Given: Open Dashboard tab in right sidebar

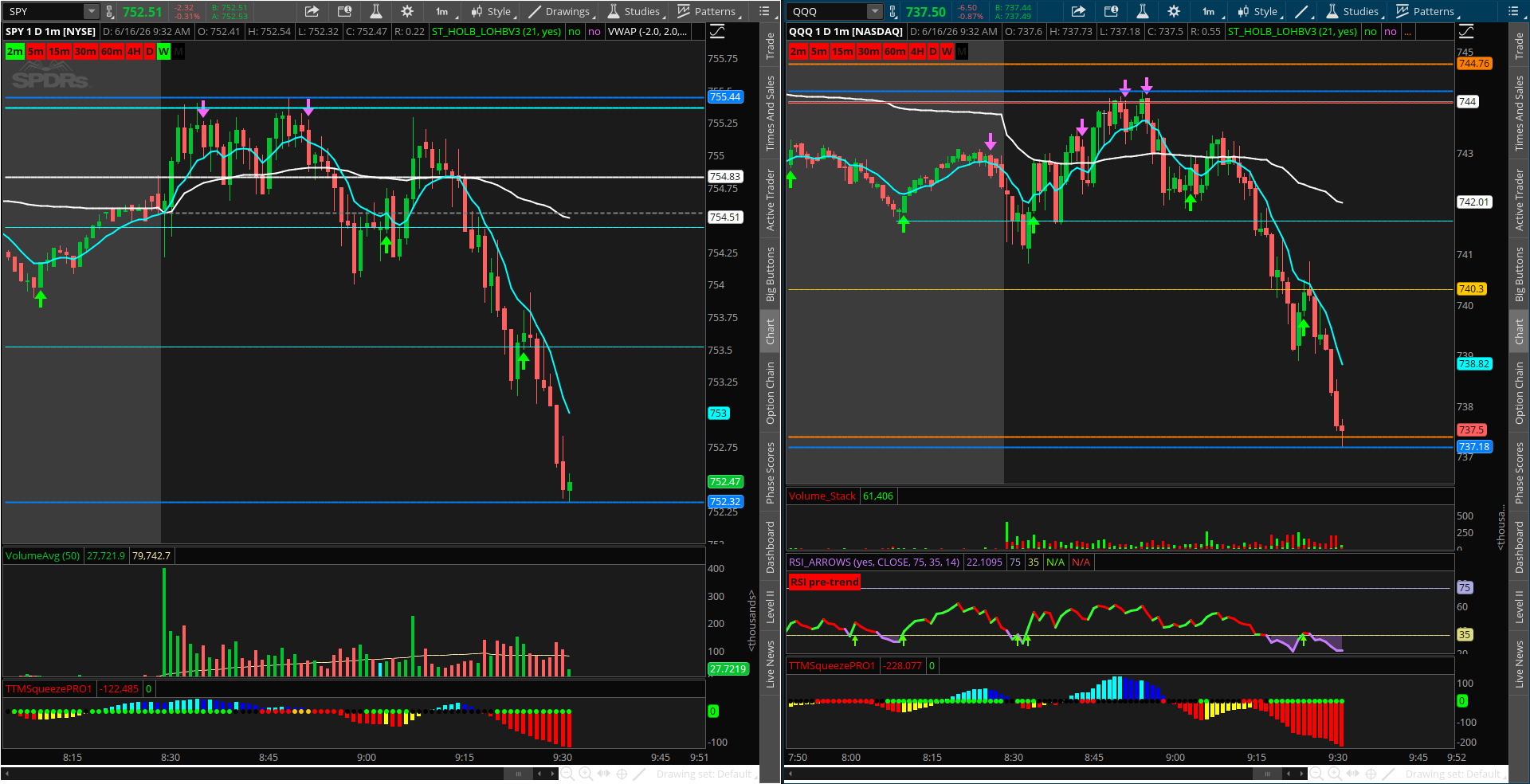Looking at the screenshot, I should click(1520, 547).
